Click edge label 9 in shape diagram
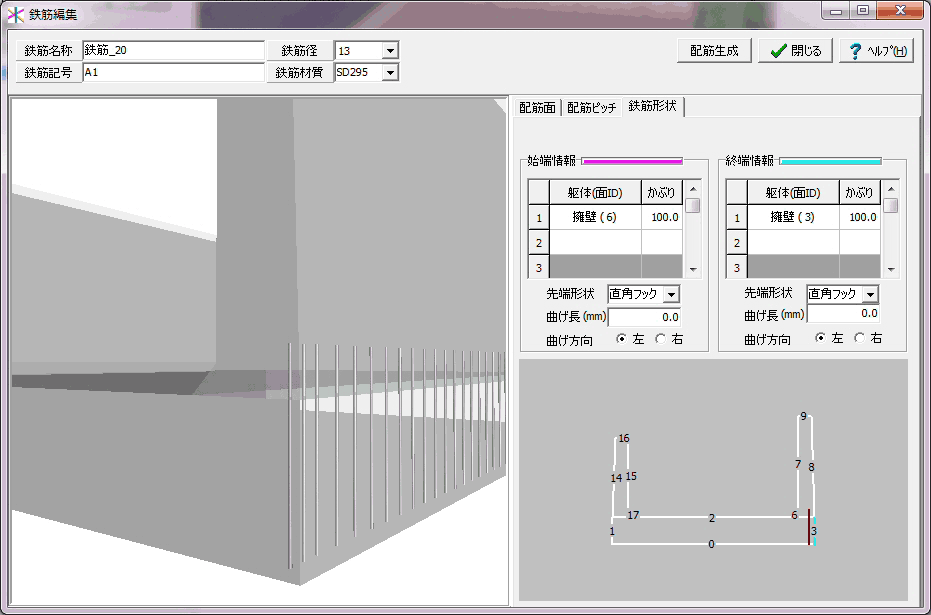The height and width of the screenshot is (615, 931). coord(803,416)
